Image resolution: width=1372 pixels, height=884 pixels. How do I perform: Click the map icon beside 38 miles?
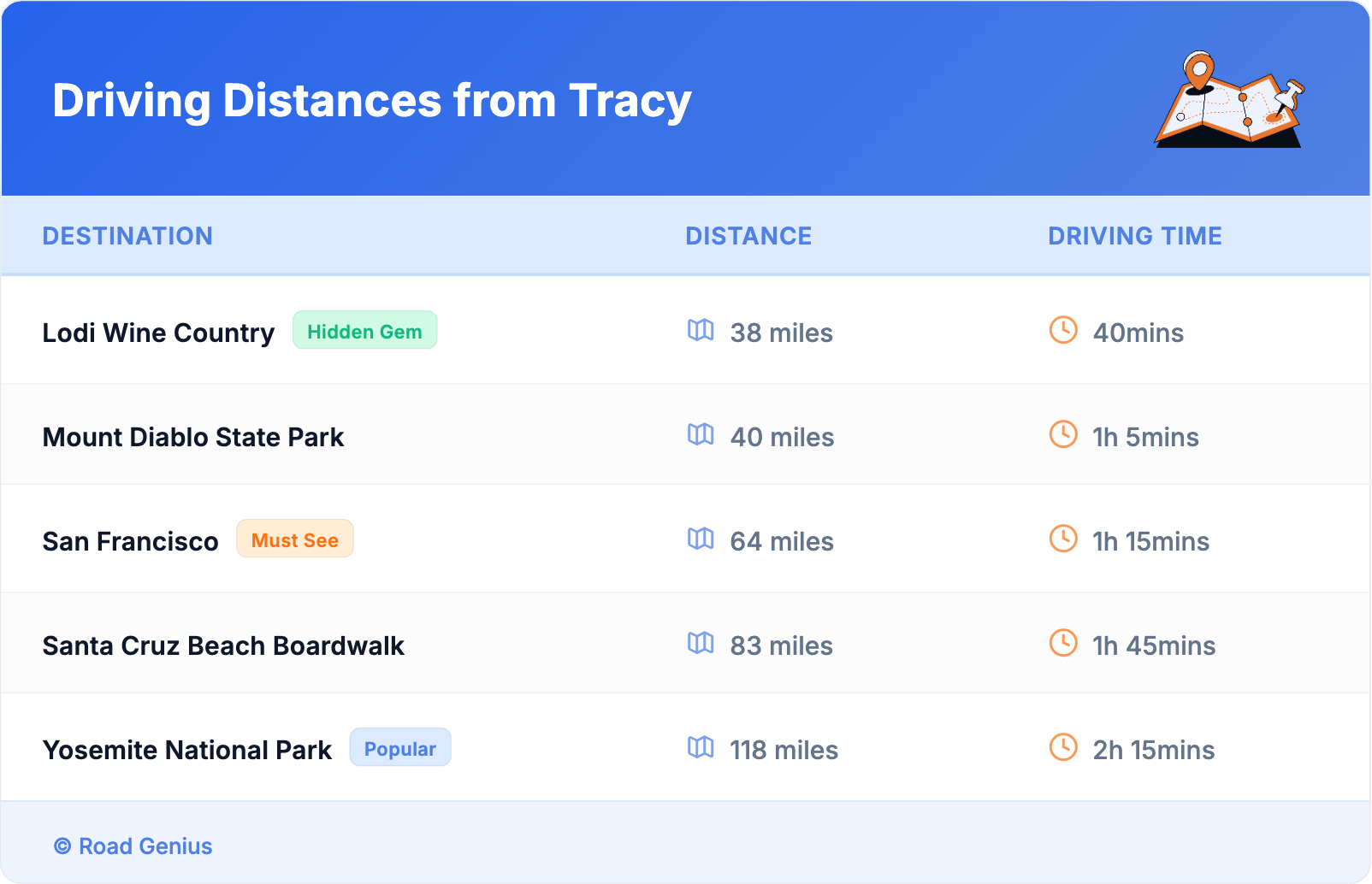click(701, 330)
